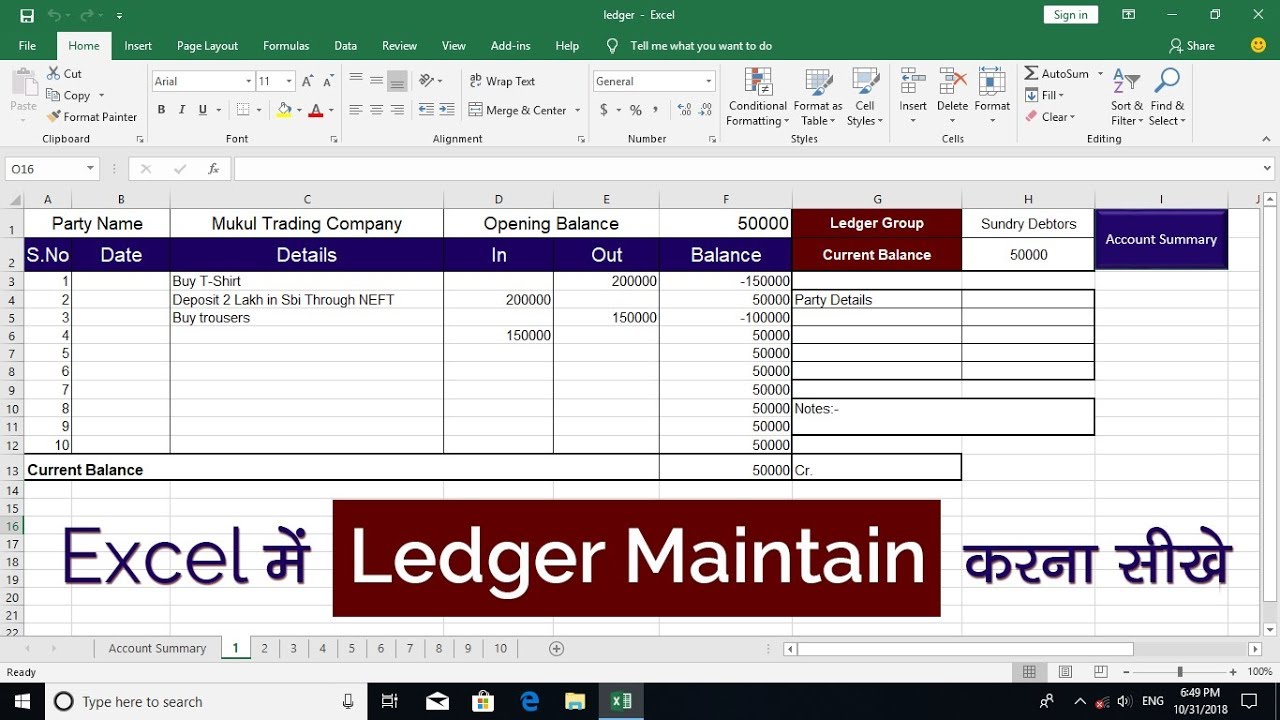Click the Save icon in title bar
1280x720 pixels.
[27, 15]
